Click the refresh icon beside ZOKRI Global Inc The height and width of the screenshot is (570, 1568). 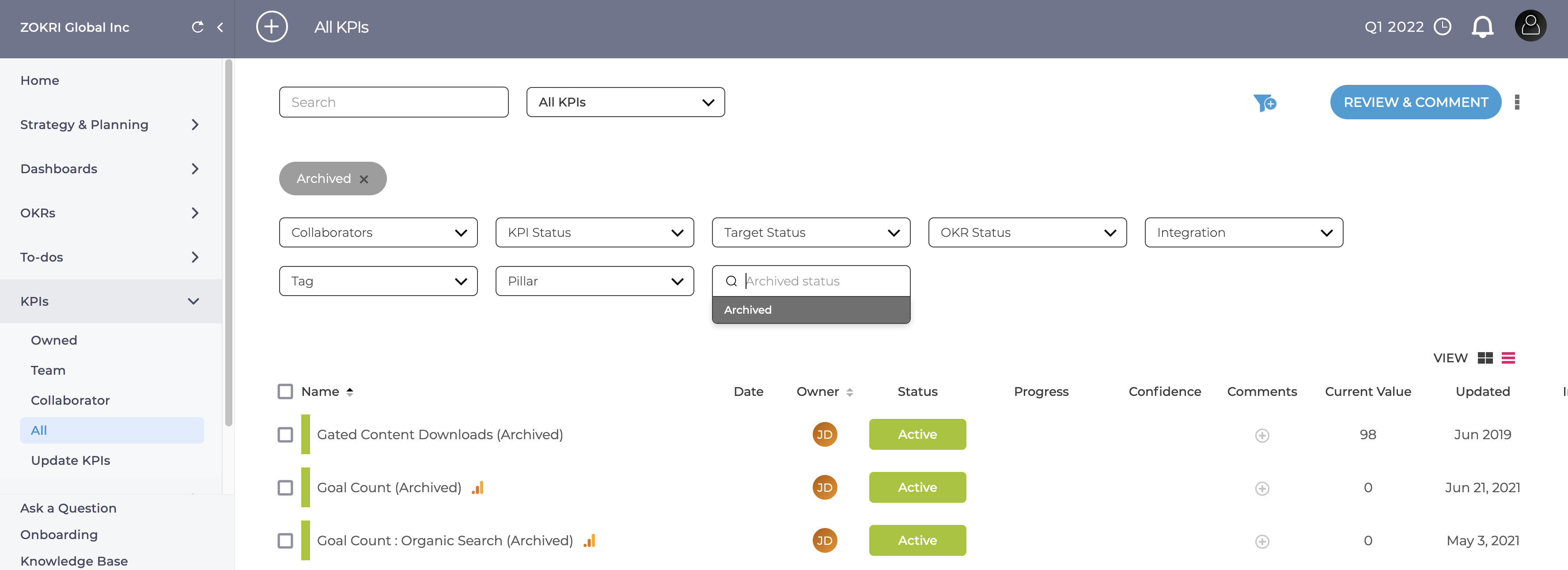pyautogui.click(x=197, y=27)
